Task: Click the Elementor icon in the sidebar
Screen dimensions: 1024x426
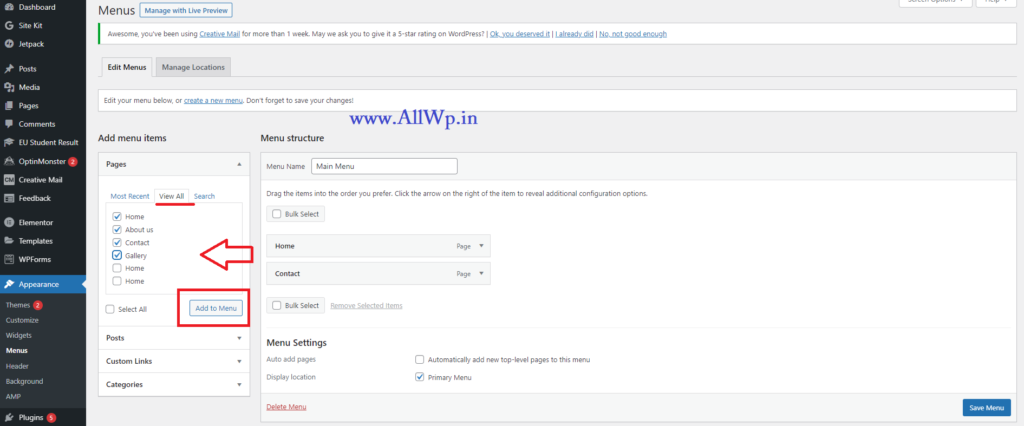Action: point(9,222)
